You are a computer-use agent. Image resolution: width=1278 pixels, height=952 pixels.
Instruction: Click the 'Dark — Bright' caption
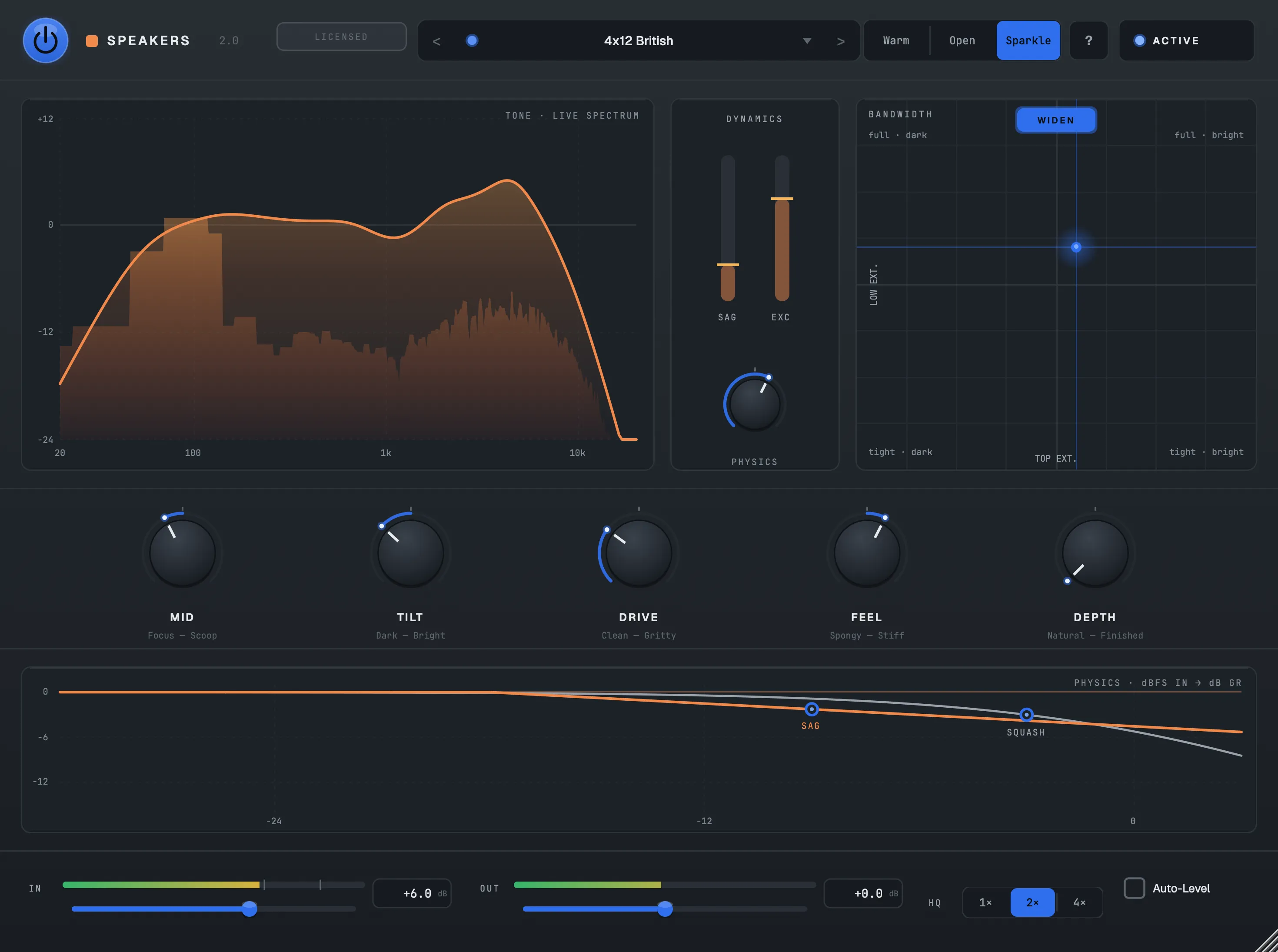pos(410,635)
